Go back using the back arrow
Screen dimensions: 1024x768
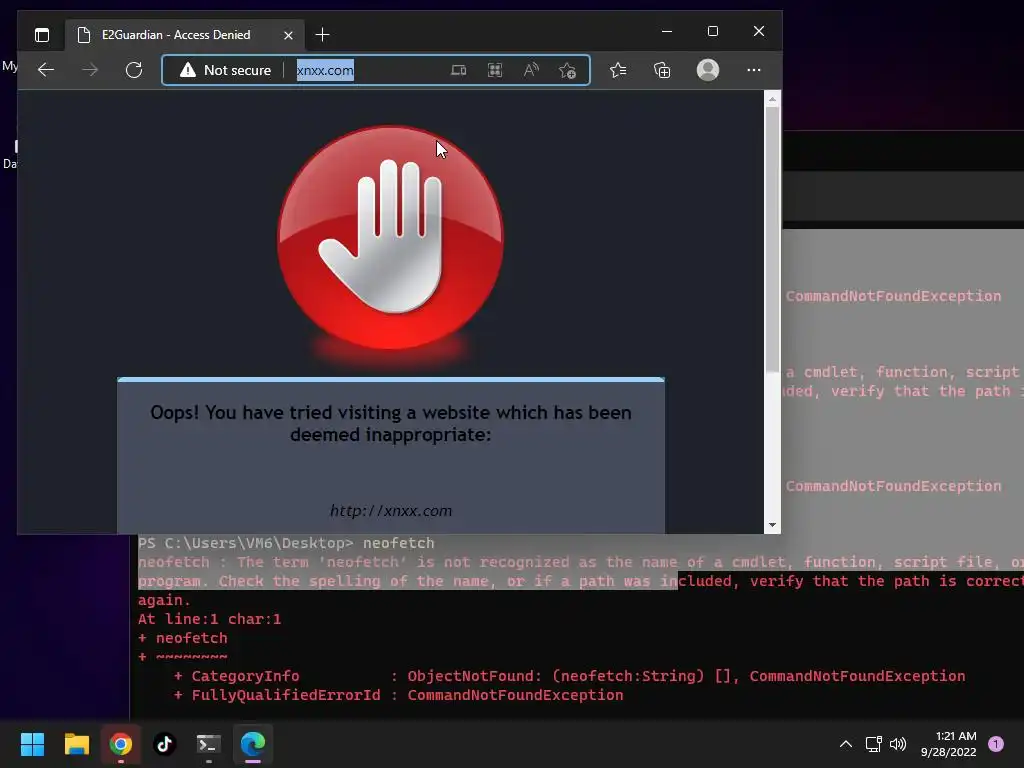tap(46, 70)
